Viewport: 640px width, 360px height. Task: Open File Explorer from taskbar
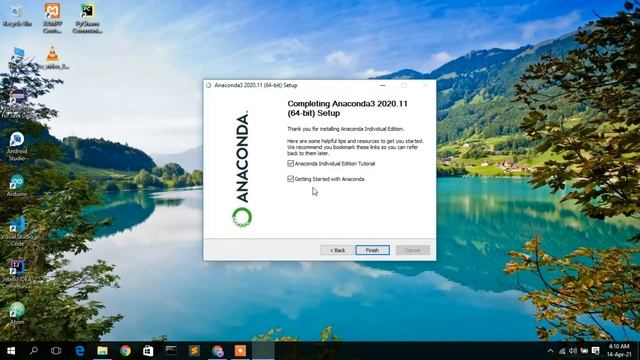pyautogui.click(x=102, y=351)
